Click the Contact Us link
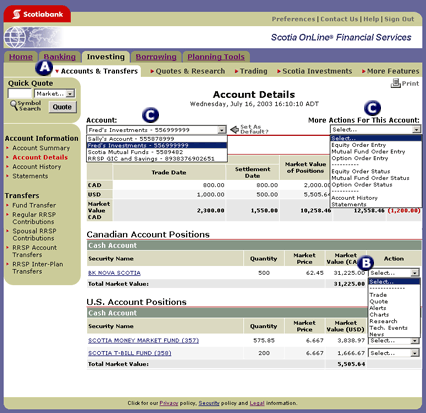This screenshot has width=426, height=413. tap(339, 19)
